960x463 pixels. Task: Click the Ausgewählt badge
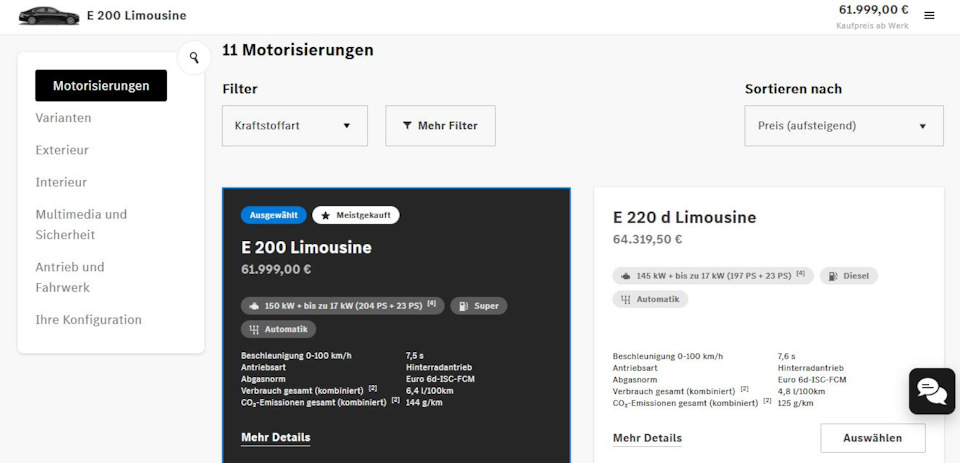(x=274, y=215)
